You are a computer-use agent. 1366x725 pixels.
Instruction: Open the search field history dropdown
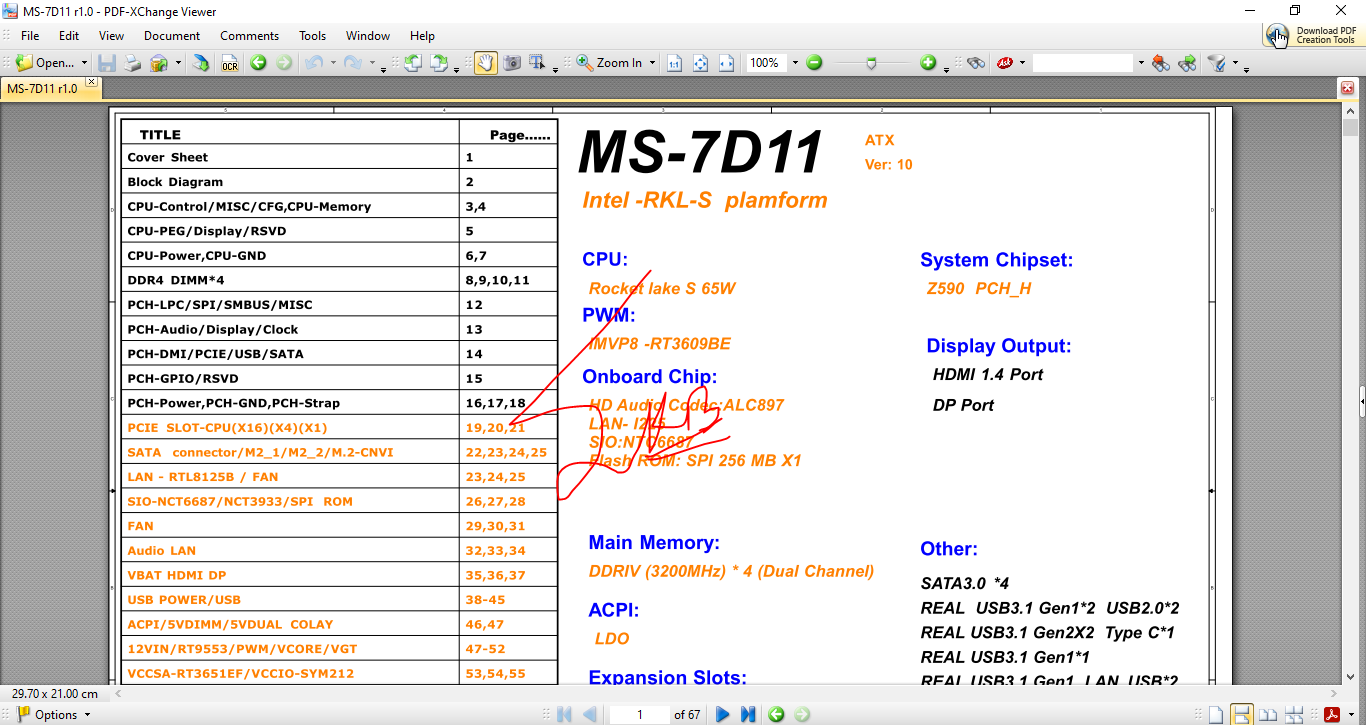click(1141, 63)
